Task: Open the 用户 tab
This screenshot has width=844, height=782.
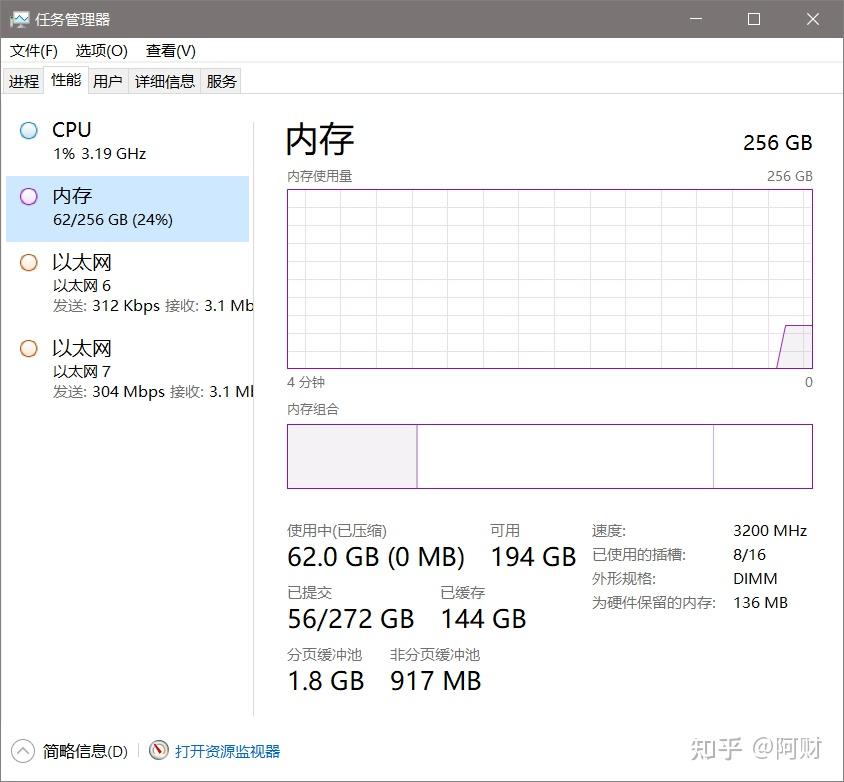Action: click(107, 81)
